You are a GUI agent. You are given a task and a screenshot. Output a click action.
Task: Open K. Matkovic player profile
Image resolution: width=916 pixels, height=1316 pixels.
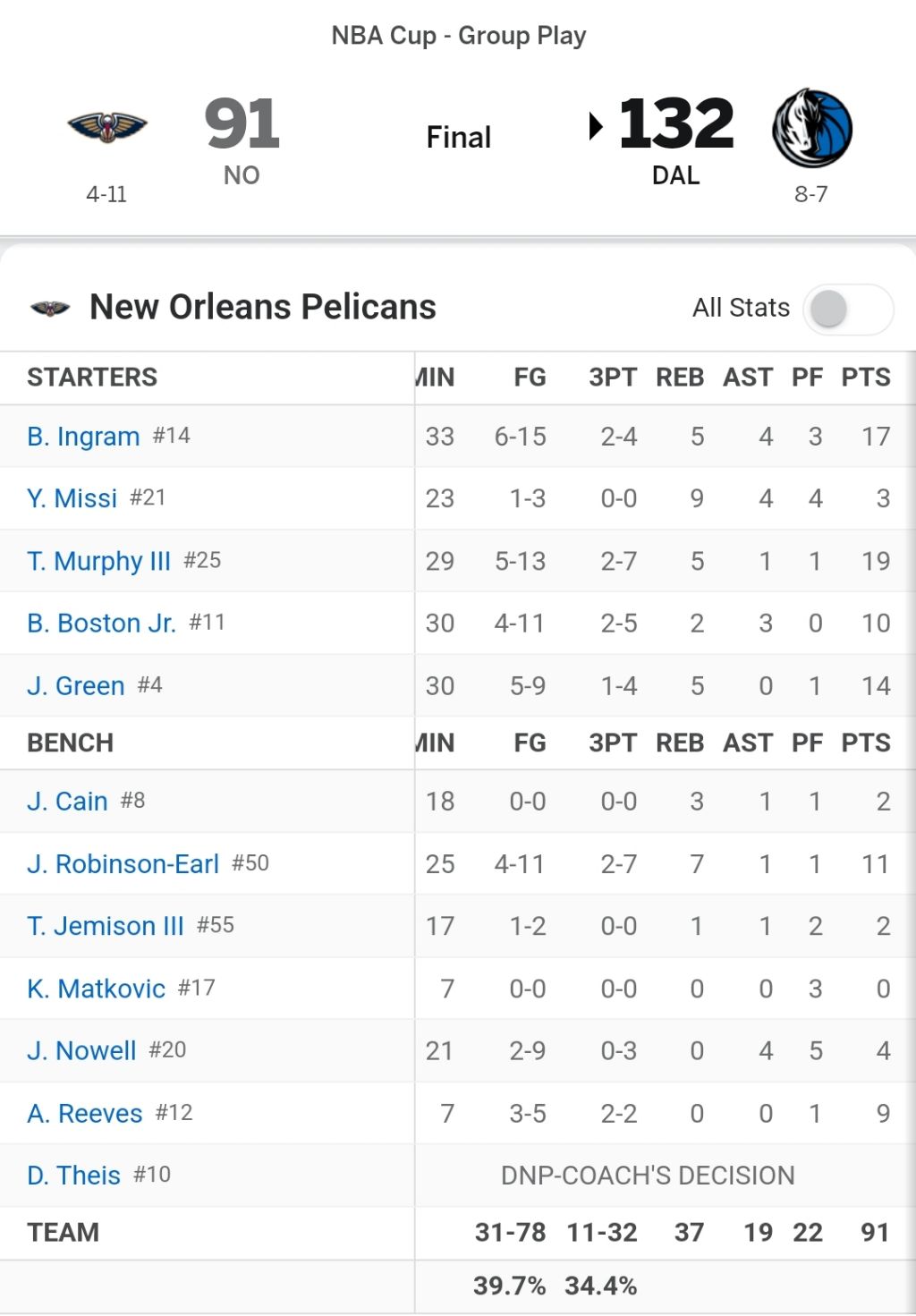pos(96,989)
